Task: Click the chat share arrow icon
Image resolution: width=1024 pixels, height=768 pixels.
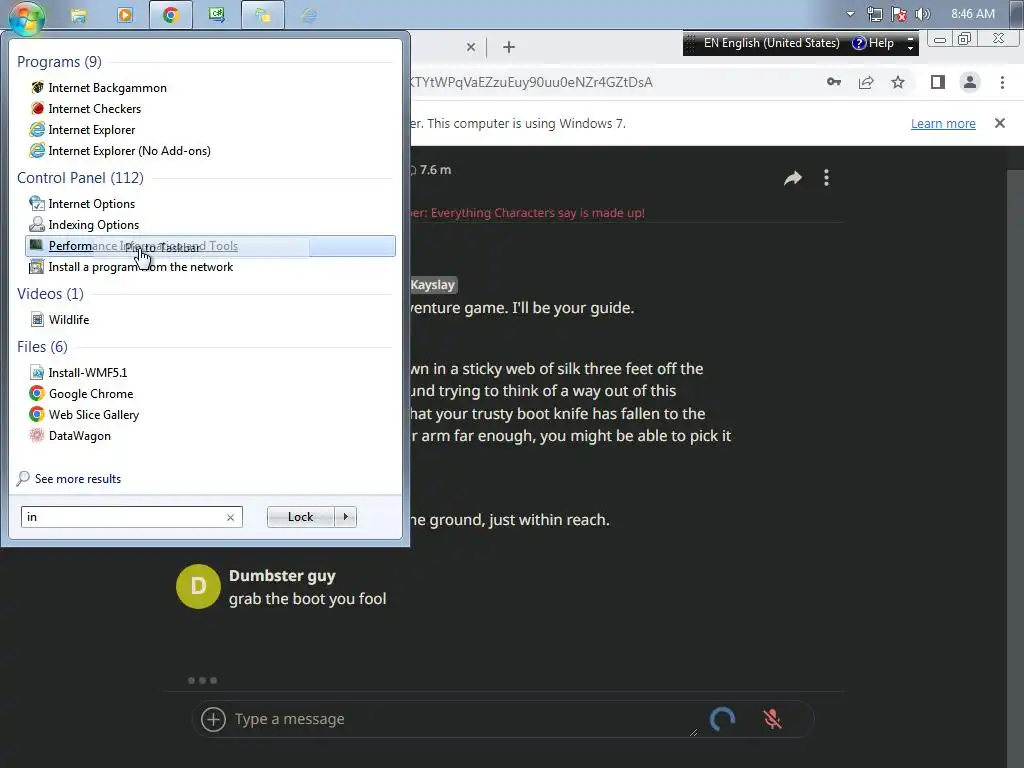Action: click(793, 178)
